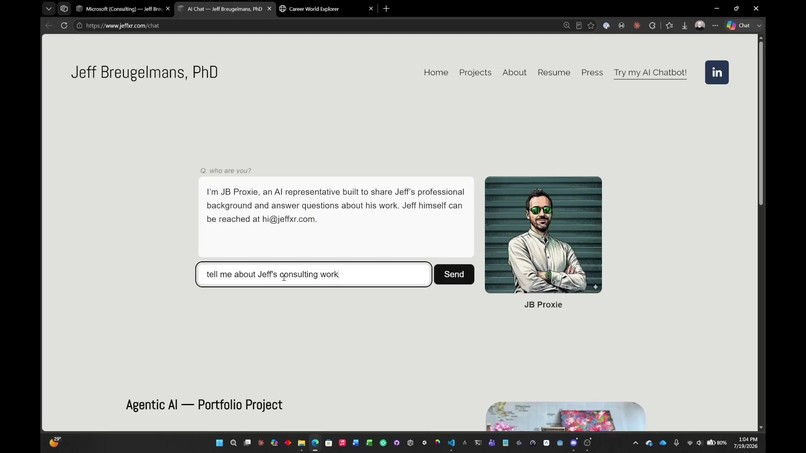The height and width of the screenshot is (453, 806).
Task: Open a new browser tab
Action: click(386, 9)
